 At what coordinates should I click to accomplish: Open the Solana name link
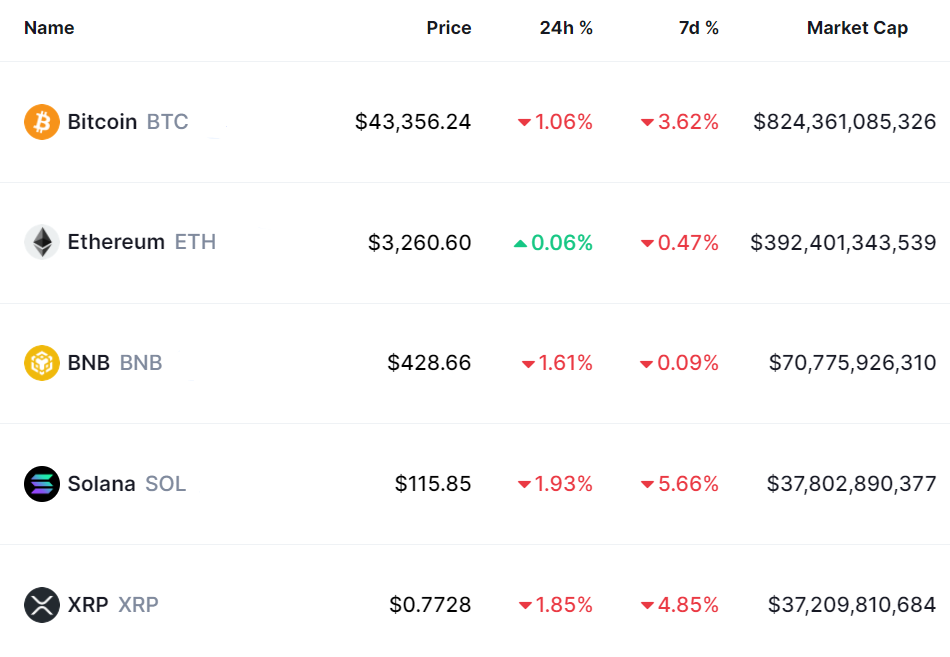(101, 484)
